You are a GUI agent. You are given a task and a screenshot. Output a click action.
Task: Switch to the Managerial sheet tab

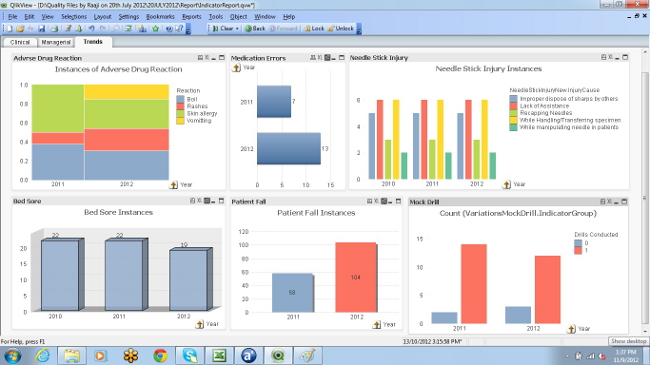point(56,42)
